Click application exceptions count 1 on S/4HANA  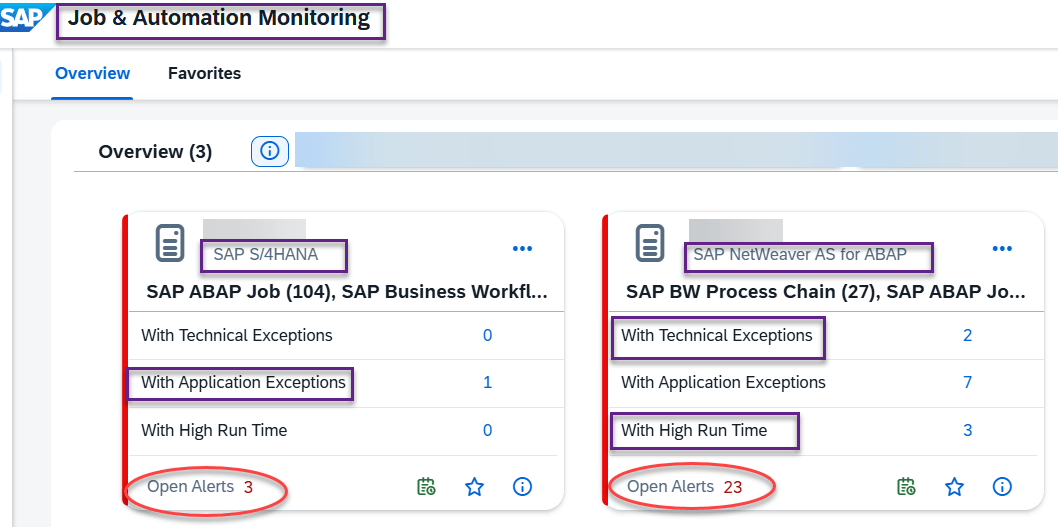[x=487, y=382]
